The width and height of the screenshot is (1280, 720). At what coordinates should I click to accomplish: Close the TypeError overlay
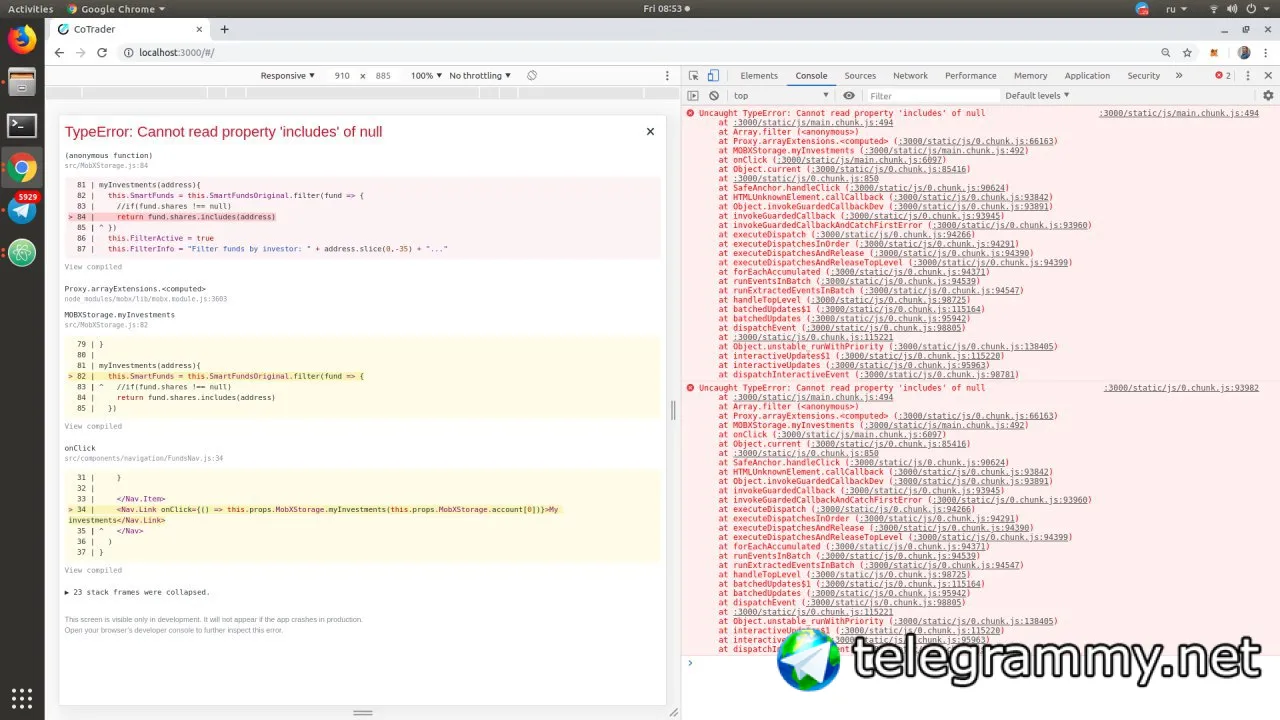coord(650,131)
